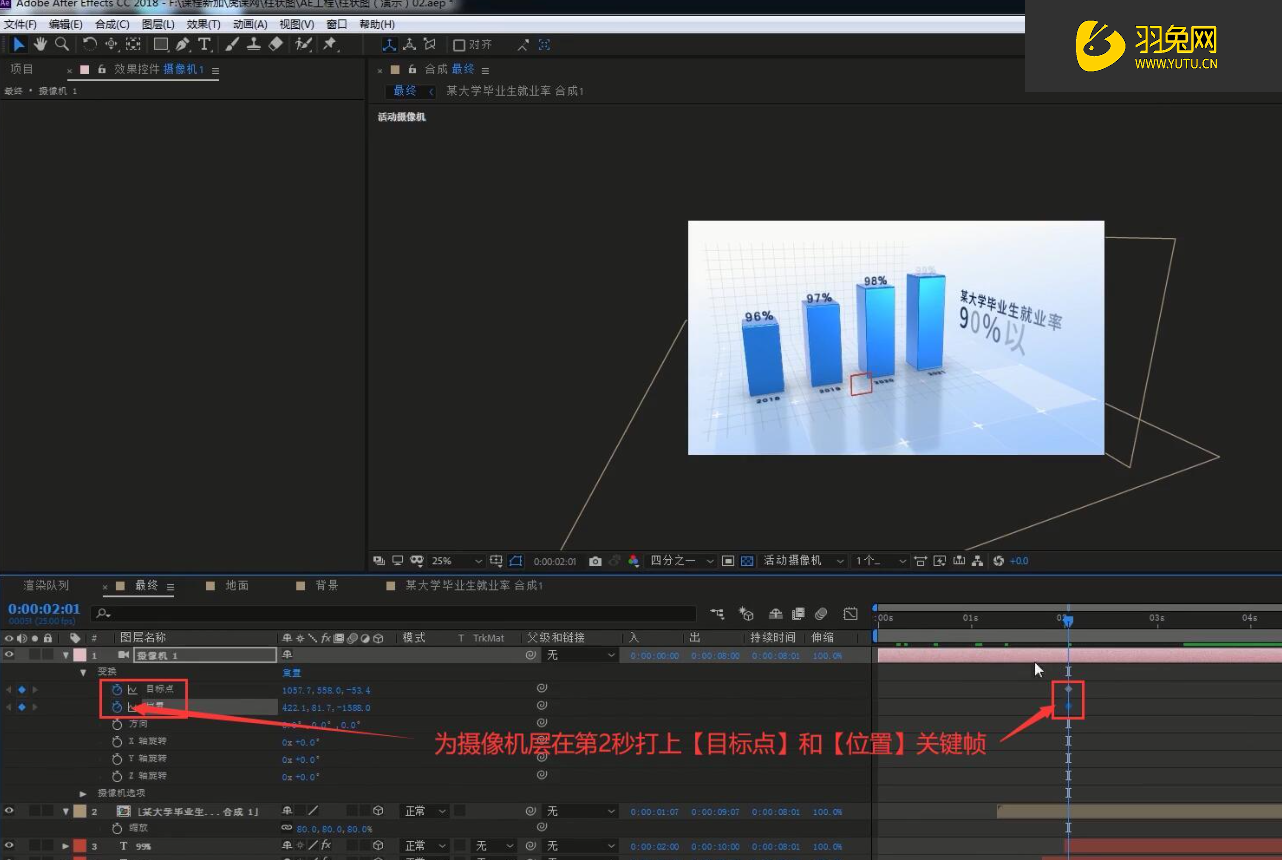Take a snapshot of the composition view
1282x860 pixels.
(x=595, y=560)
